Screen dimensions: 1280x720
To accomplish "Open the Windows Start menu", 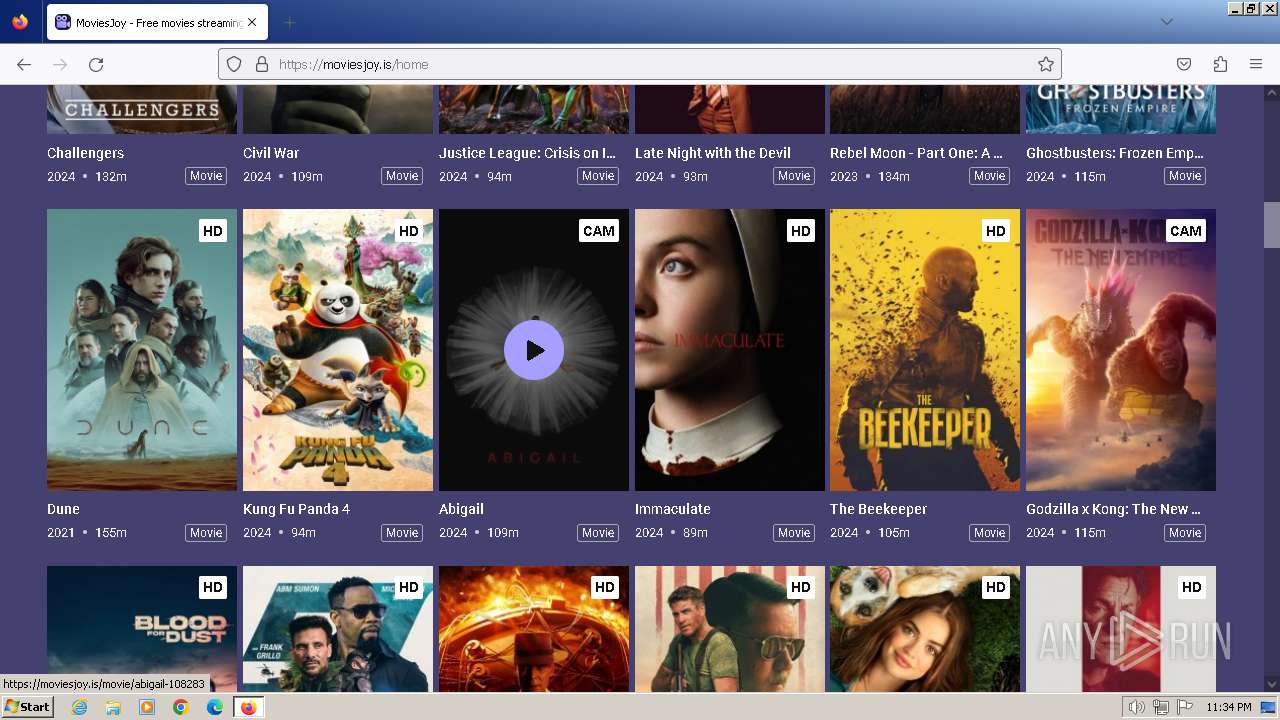I will [x=27, y=707].
